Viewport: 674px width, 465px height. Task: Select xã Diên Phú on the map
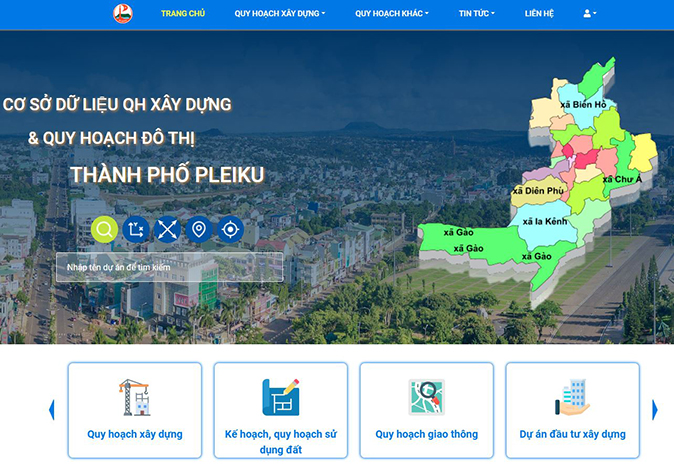(x=538, y=190)
